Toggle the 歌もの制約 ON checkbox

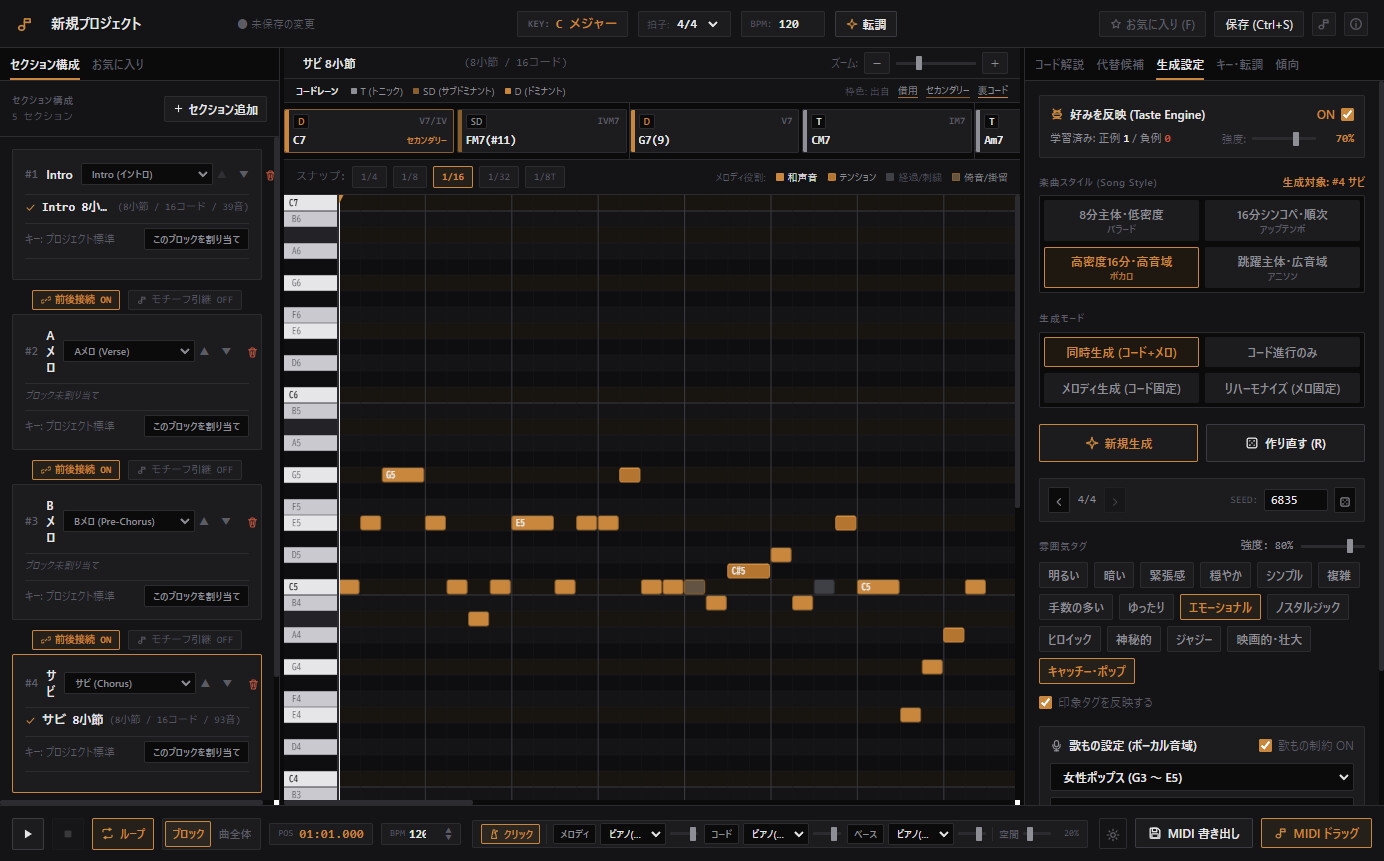(x=1265, y=745)
